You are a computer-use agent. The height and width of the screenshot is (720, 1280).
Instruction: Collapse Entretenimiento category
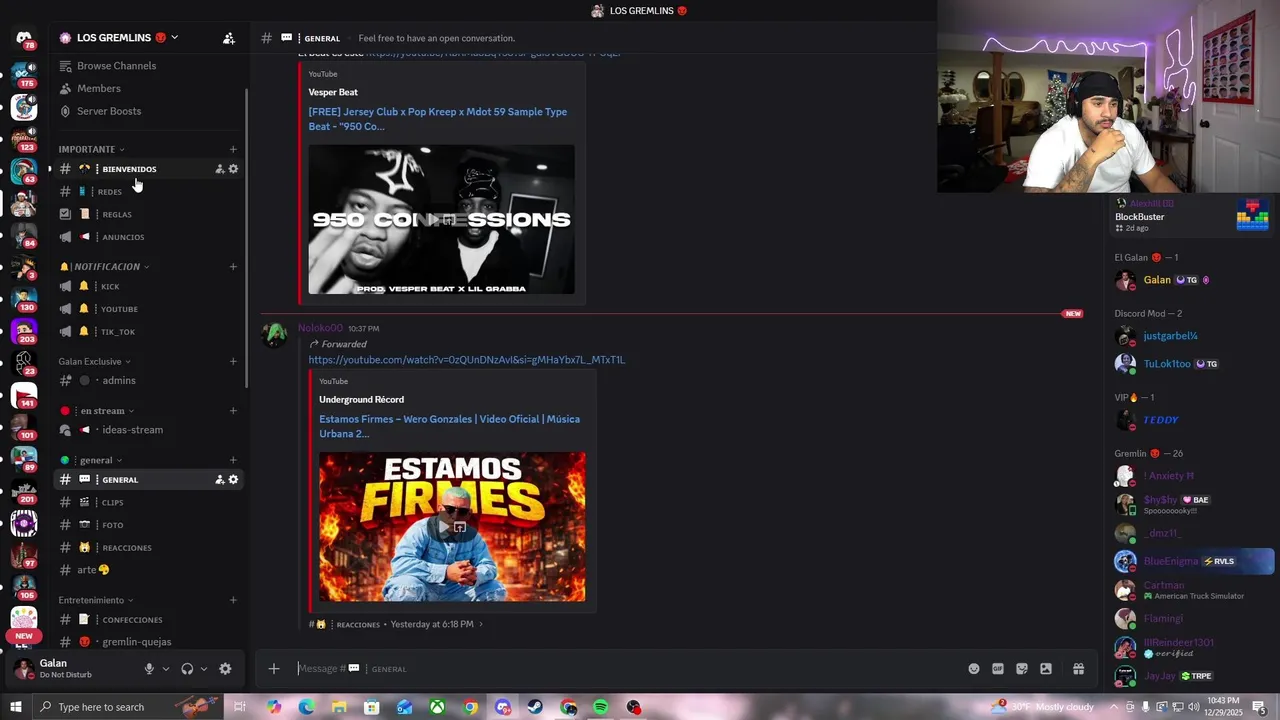coord(96,600)
